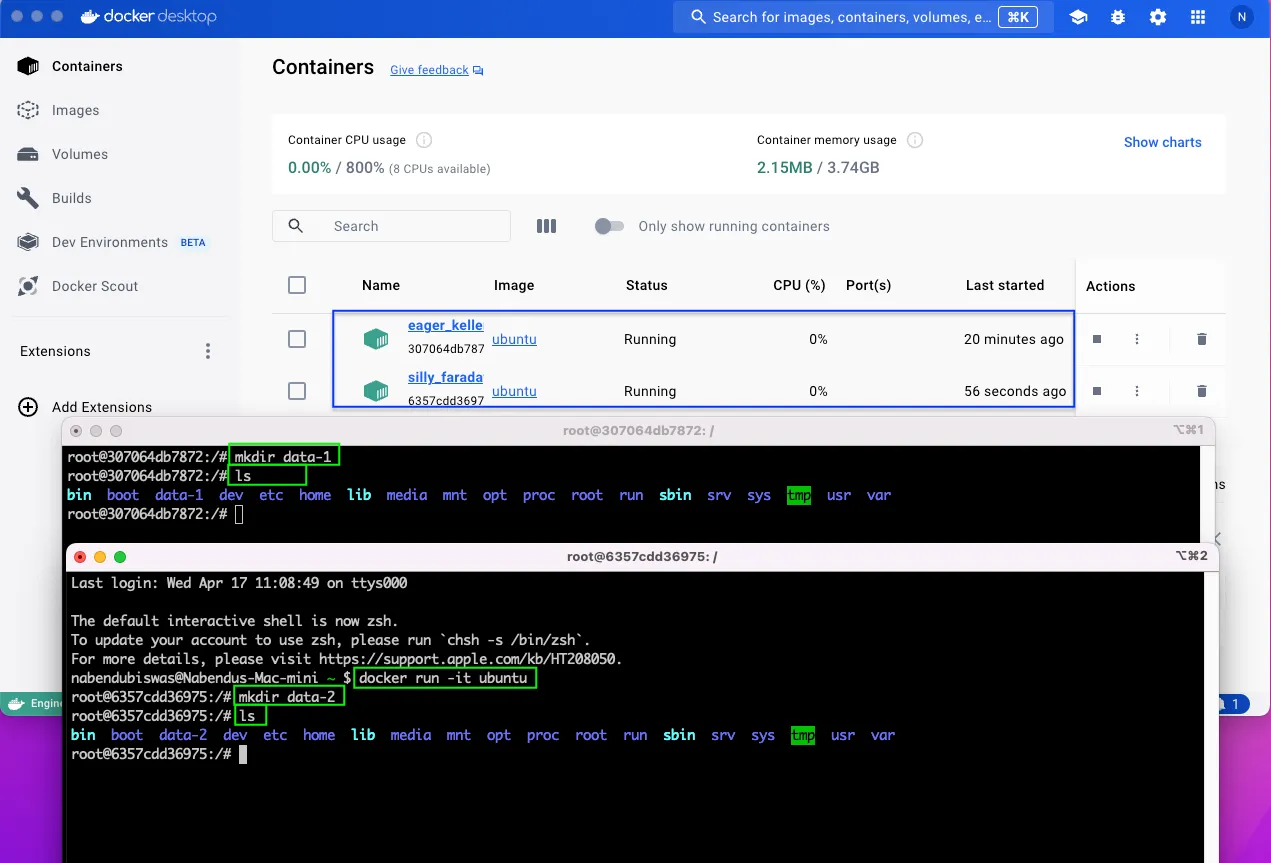Screen dimensions: 1271x863
Task: Open the eager_kelle container link
Action: (x=446, y=326)
